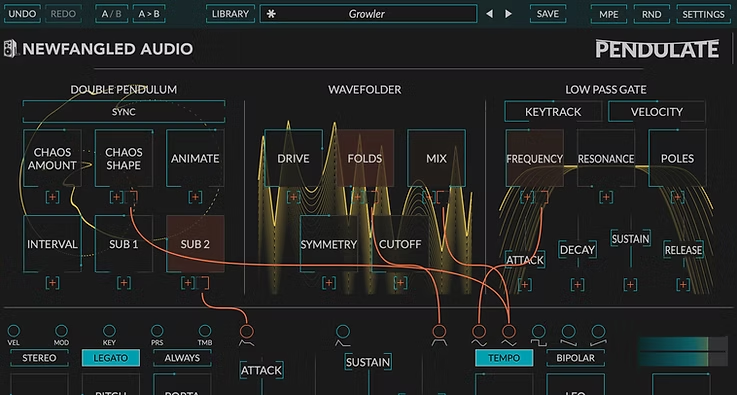Disable the LEGATO mode
The height and width of the screenshot is (395, 737).
[110, 358]
